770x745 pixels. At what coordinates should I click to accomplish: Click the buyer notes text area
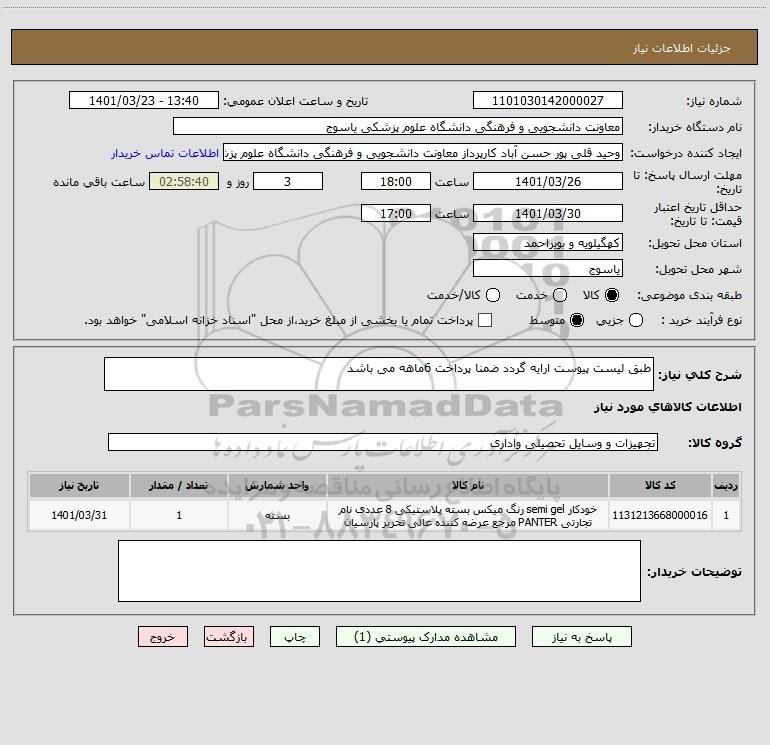380,571
